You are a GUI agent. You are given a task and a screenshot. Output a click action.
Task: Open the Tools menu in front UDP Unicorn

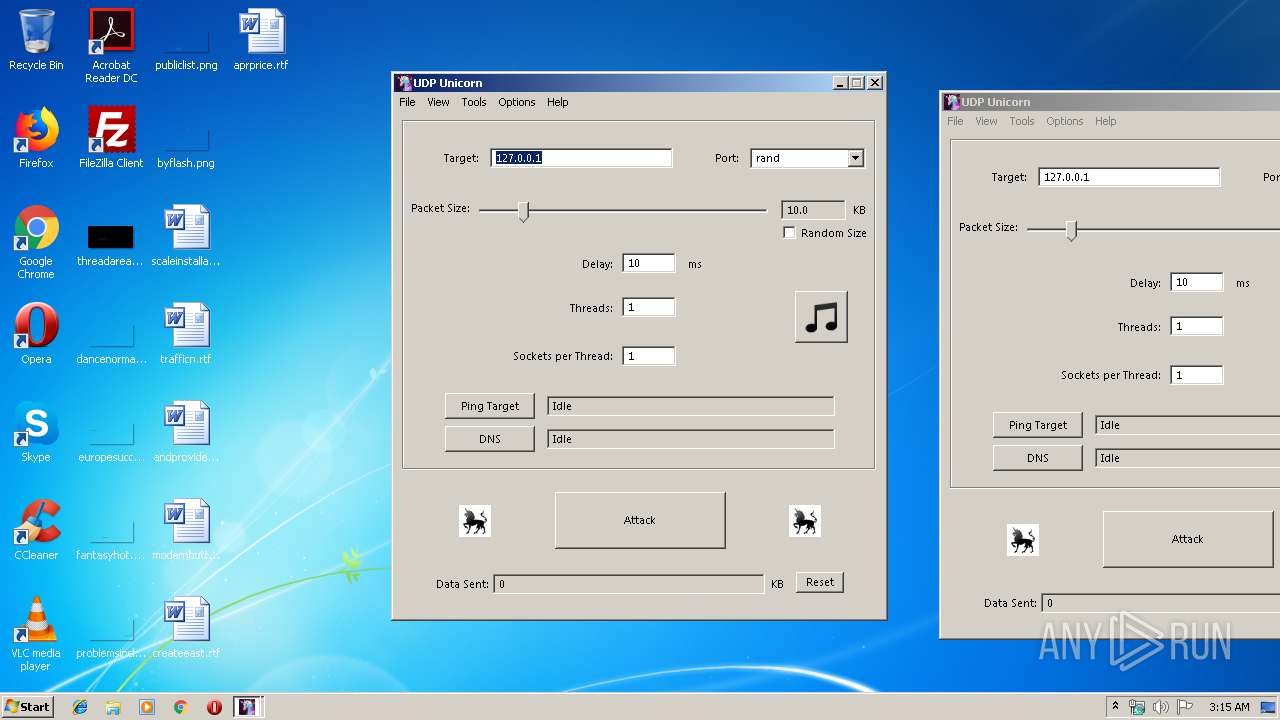pos(474,102)
